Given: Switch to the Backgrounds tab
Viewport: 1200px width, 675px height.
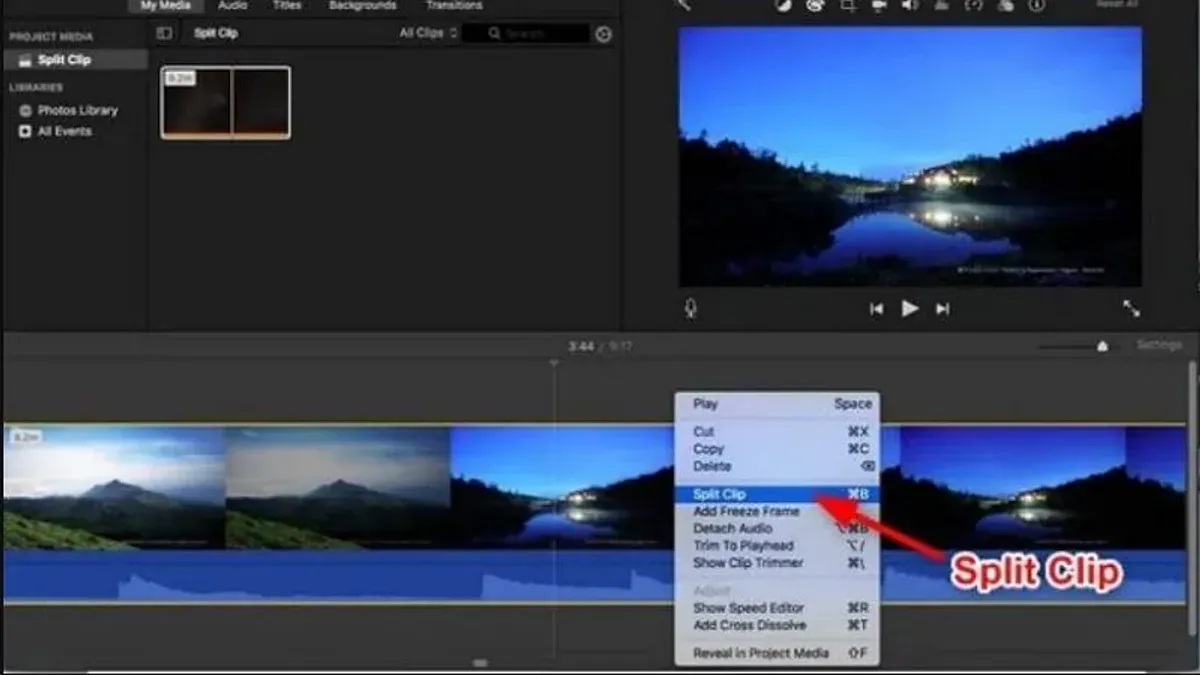Looking at the screenshot, I should (362, 5).
